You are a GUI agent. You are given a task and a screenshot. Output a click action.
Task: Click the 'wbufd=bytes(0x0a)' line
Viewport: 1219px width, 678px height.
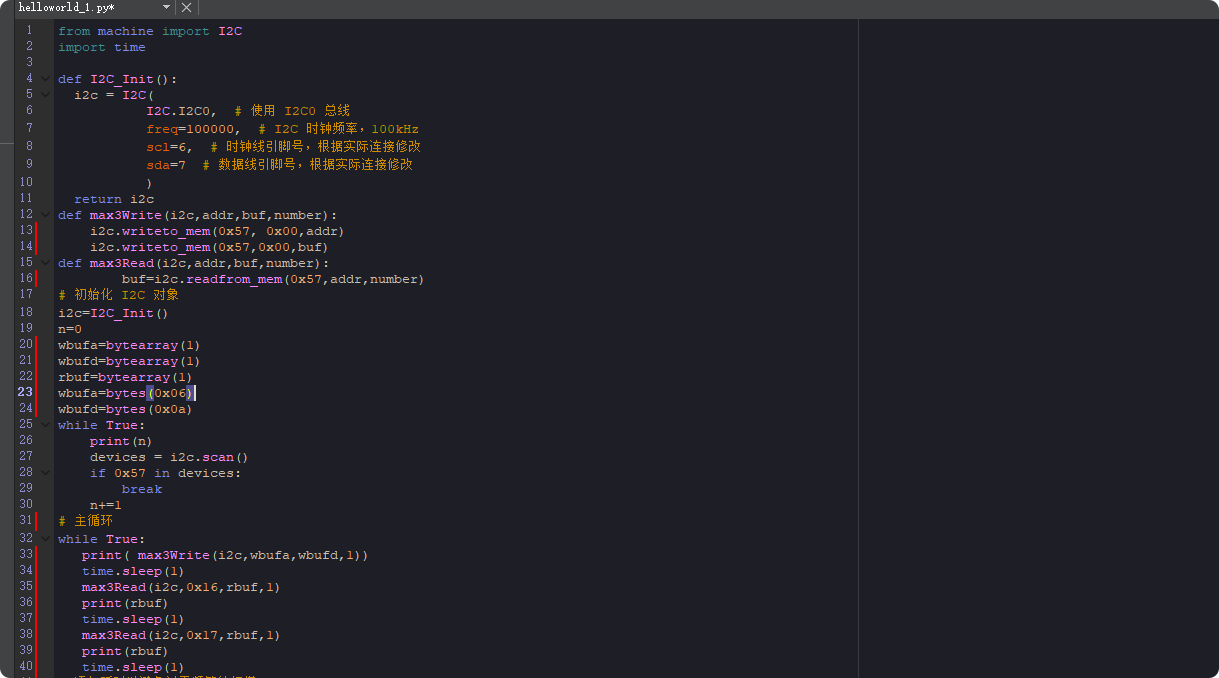(125, 409)
